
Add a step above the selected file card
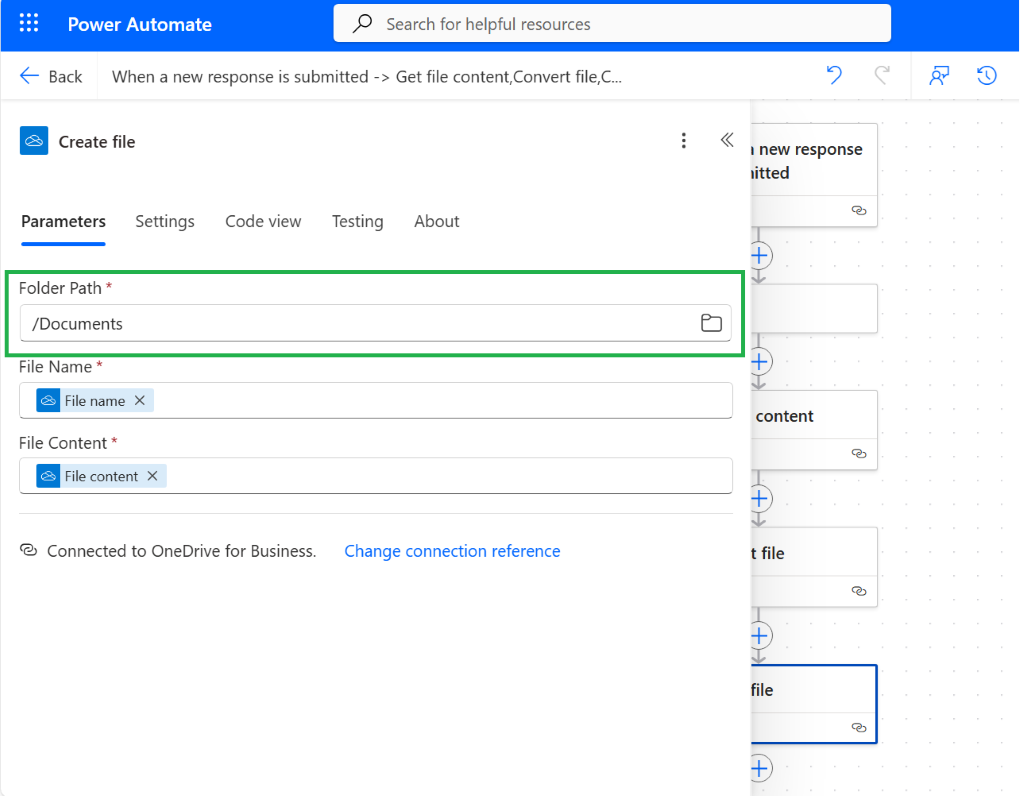pos(760,636)
